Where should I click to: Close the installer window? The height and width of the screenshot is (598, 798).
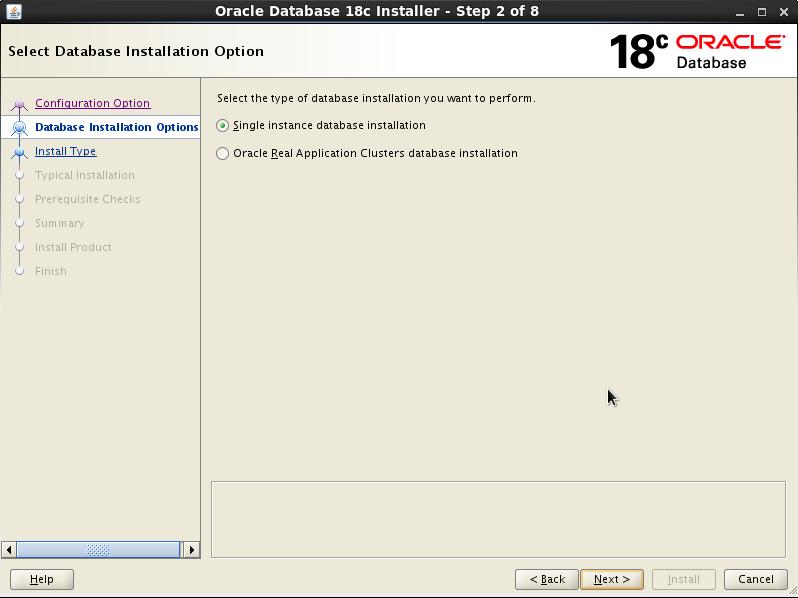[784, 12]
